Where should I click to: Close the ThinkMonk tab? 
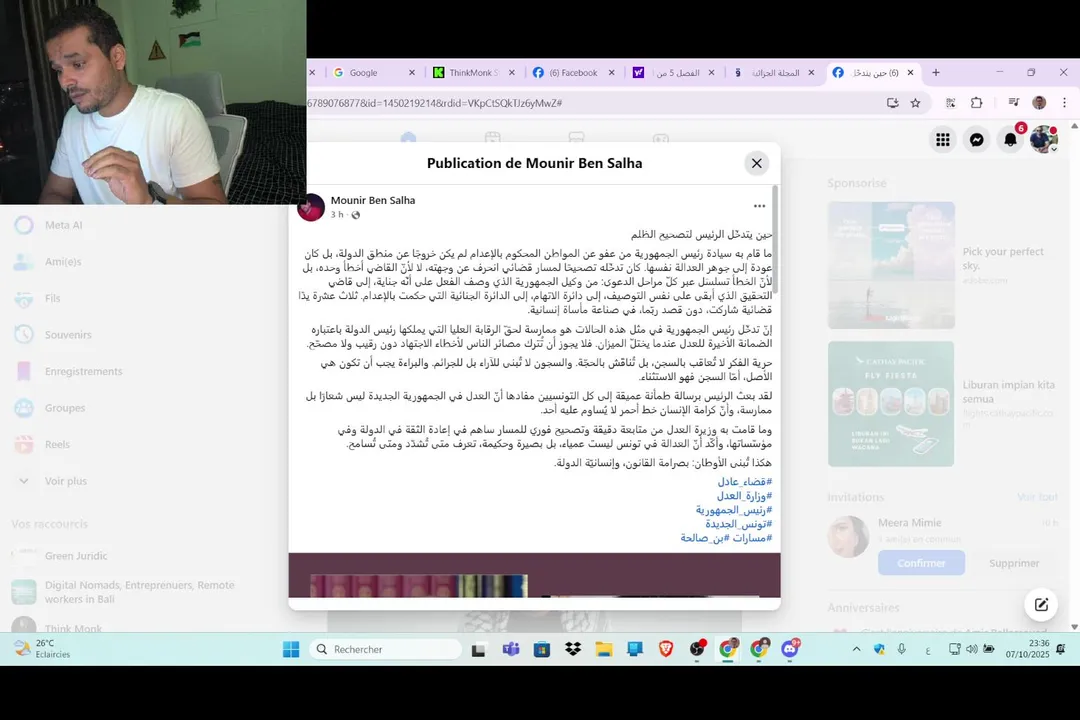coord(512,72)
